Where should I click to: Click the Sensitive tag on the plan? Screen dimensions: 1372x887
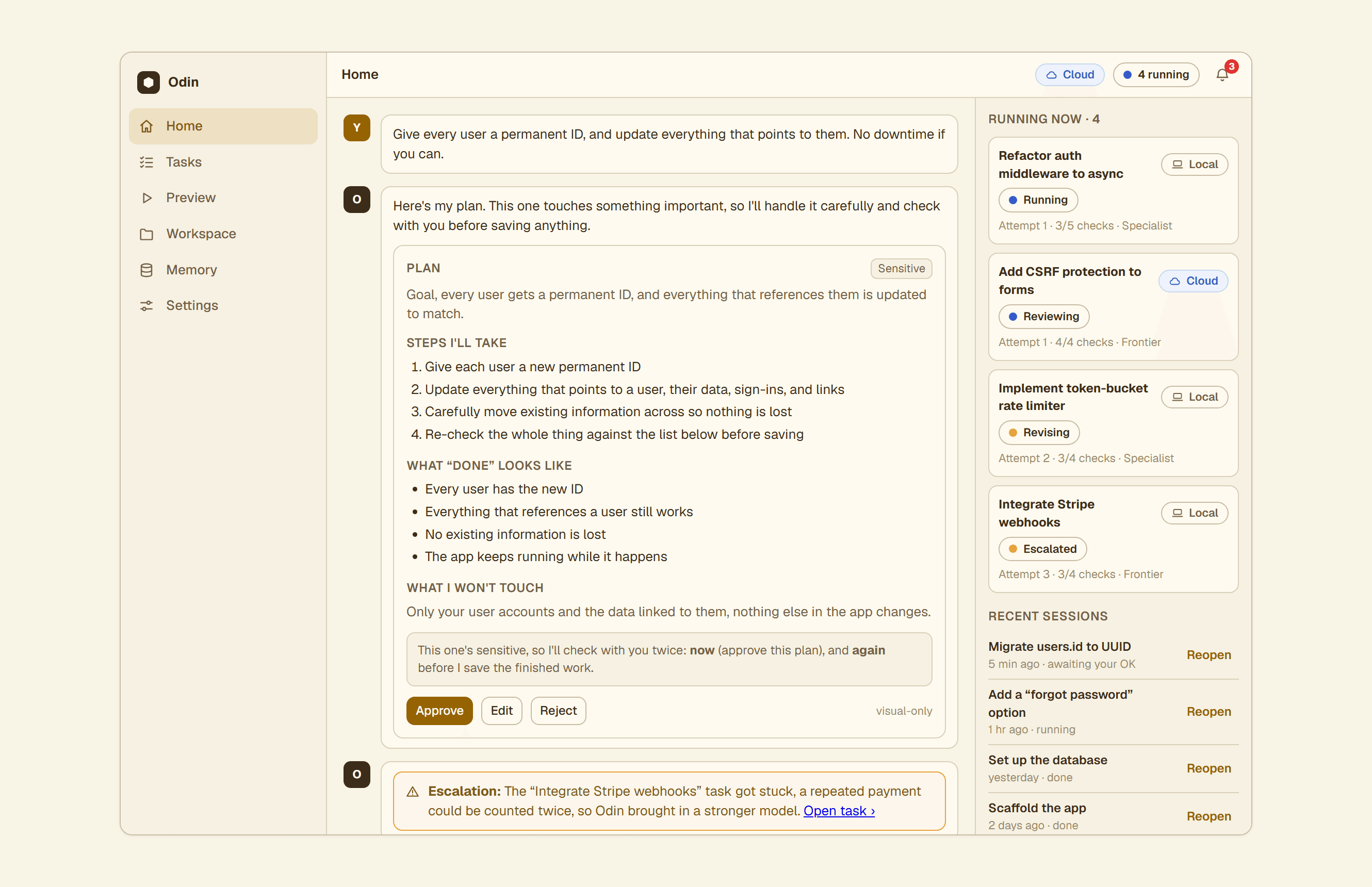tap(901, 269)
